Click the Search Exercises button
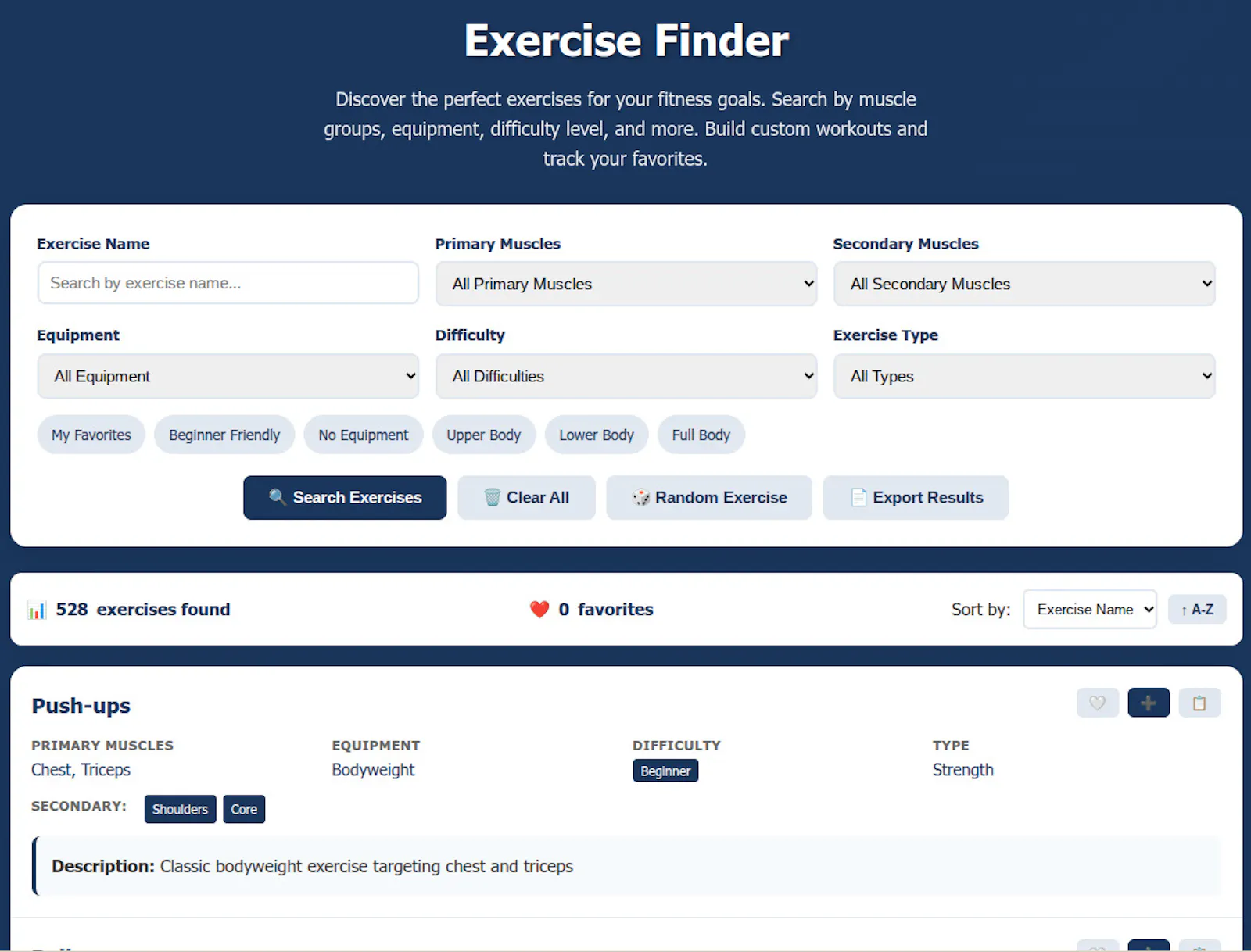 345,497
